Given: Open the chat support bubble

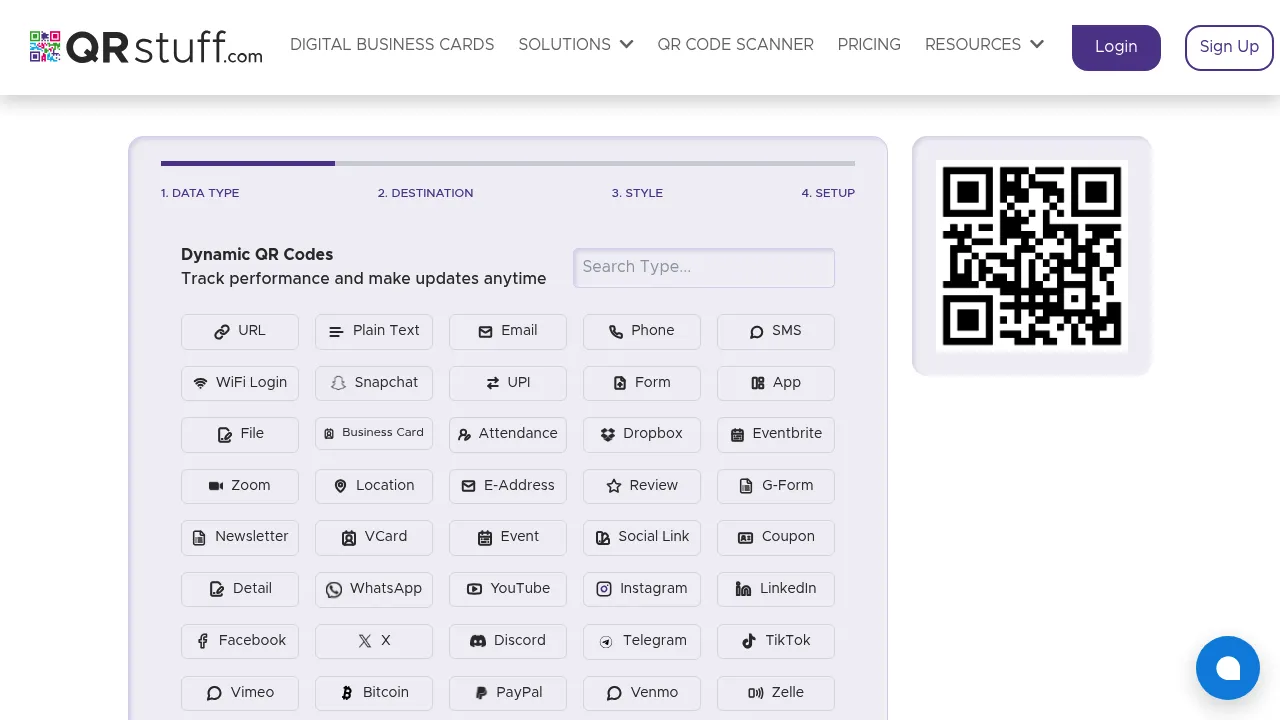Looking at the screenshot, I should 1228,668.
